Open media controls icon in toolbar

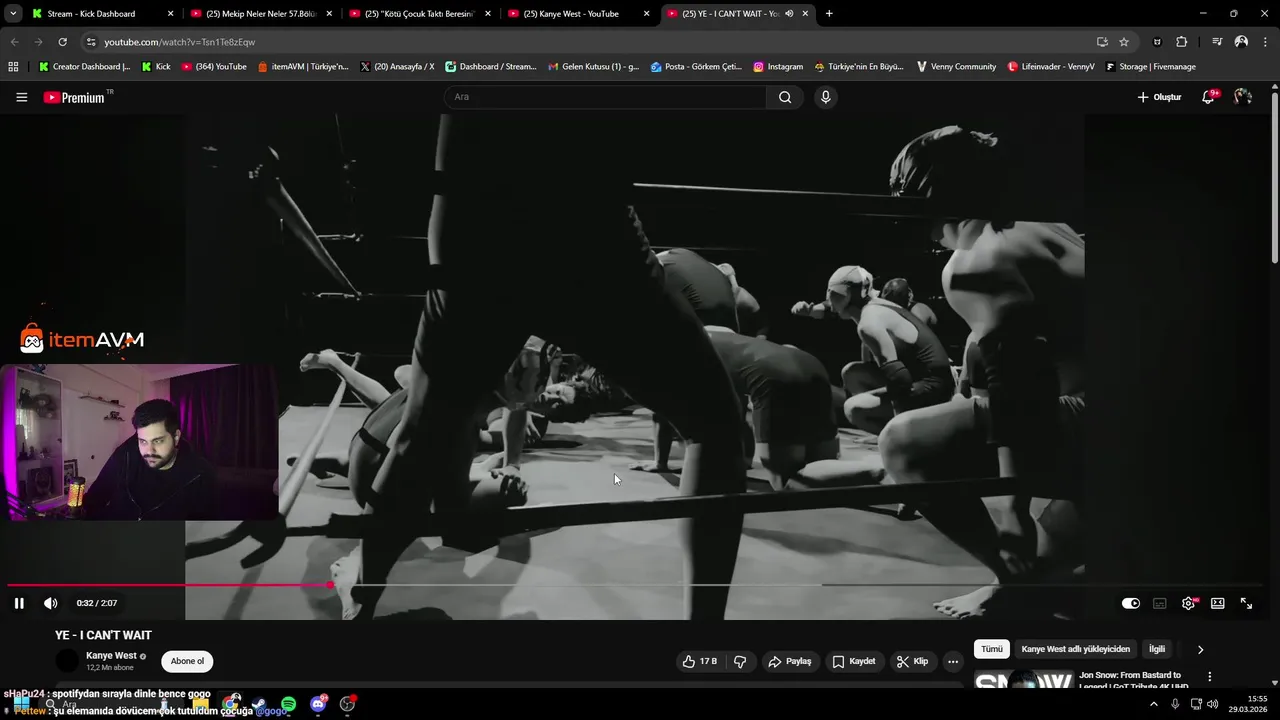coord(1217,42)
